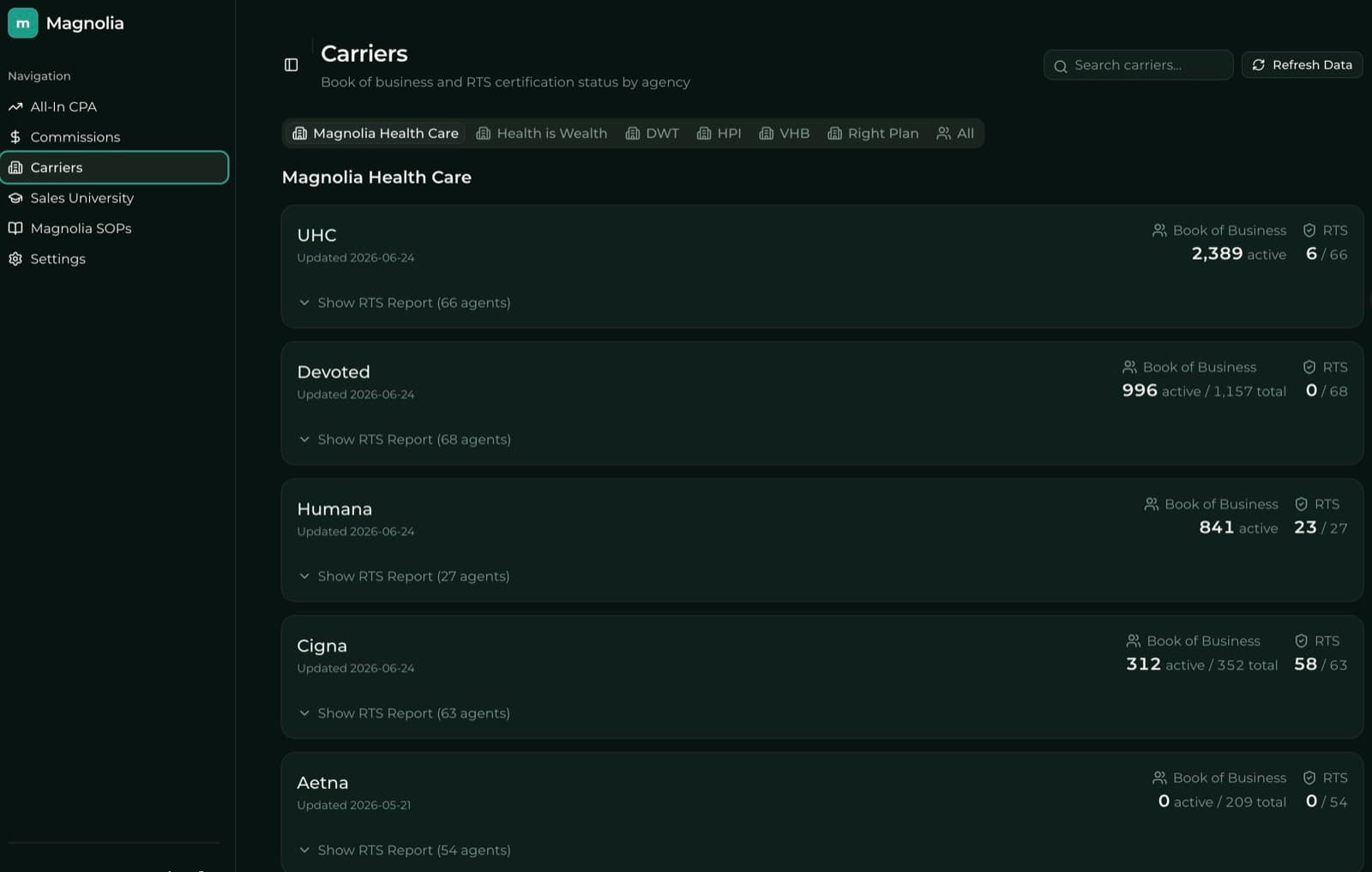Switch to the Right Plan tab
This screenshot has height=872, width=1372.
[873, 134]
